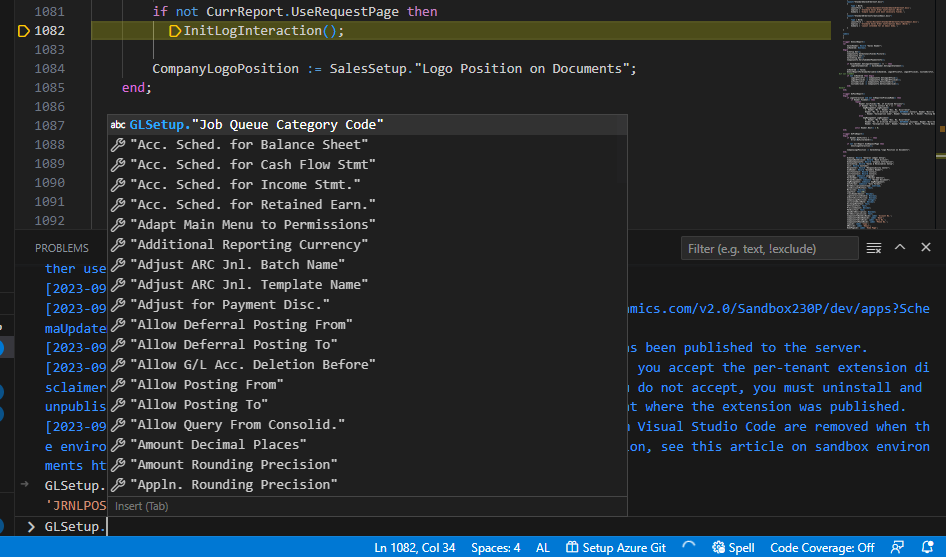Click the wrench icon beside "Additional Reporting Currency"
Screen dimensions: 946x557
coord(118,244)
